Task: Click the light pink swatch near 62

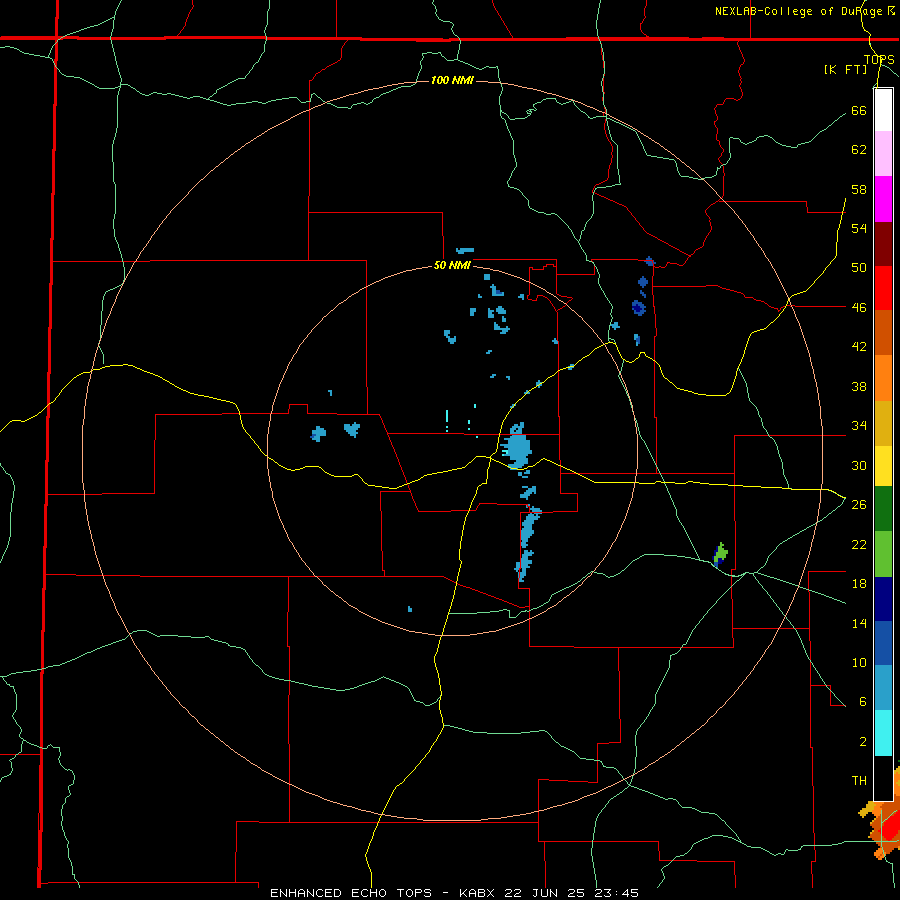Action: [883, 153]
